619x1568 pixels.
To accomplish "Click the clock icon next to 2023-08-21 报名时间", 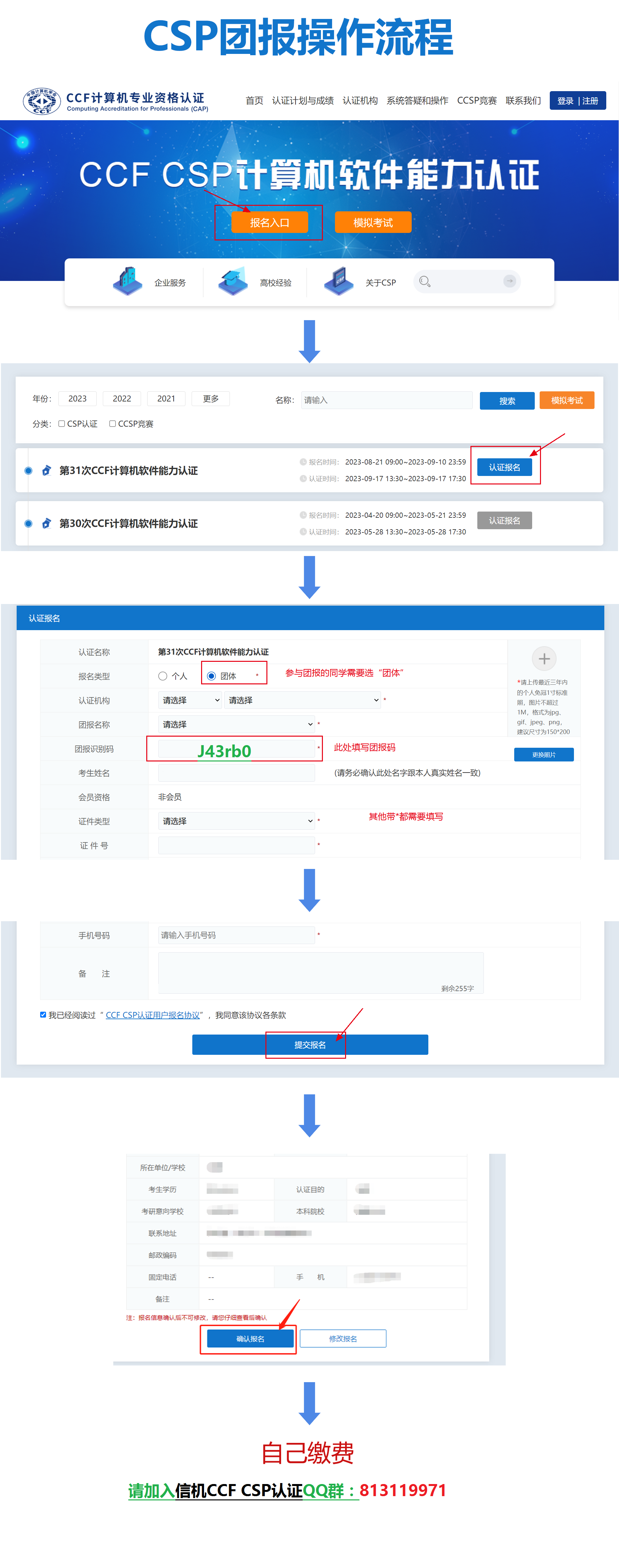I will point(303,462).
